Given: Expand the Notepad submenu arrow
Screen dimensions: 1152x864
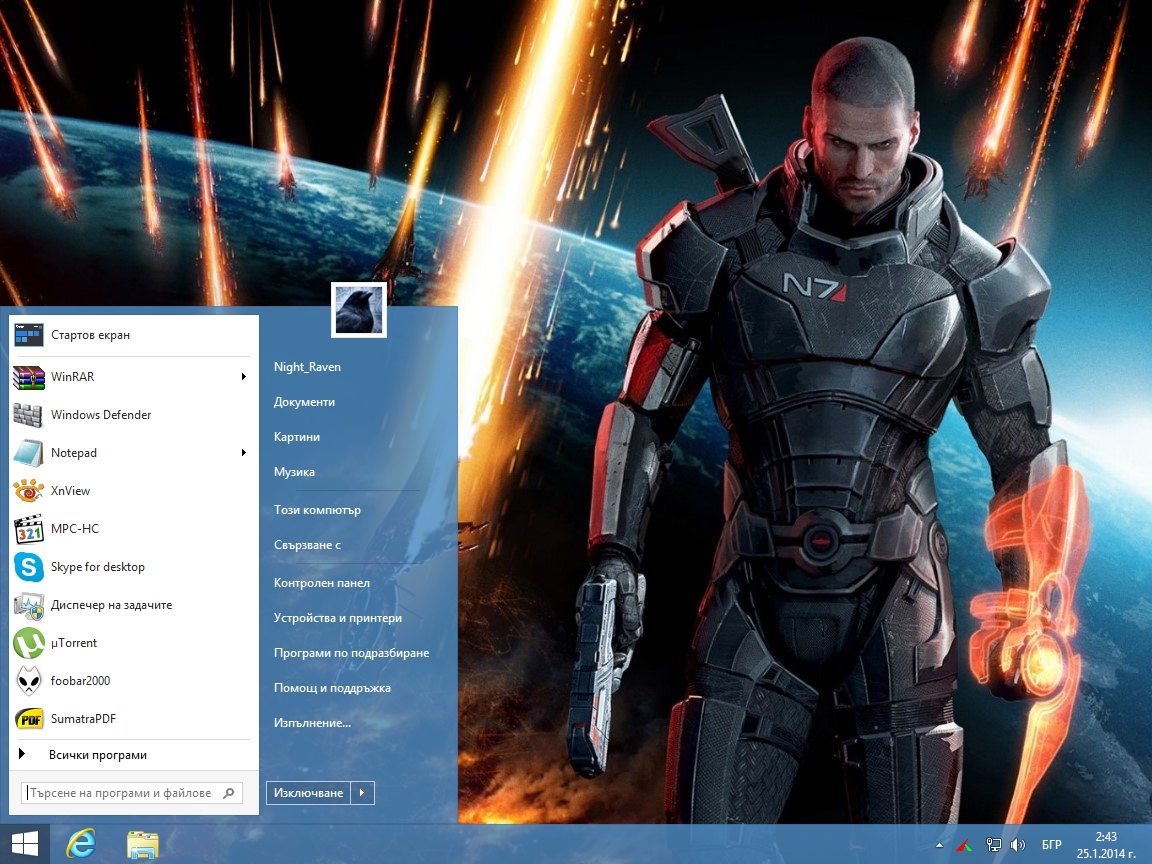Looking at the screenshot, I should point(243,453).
